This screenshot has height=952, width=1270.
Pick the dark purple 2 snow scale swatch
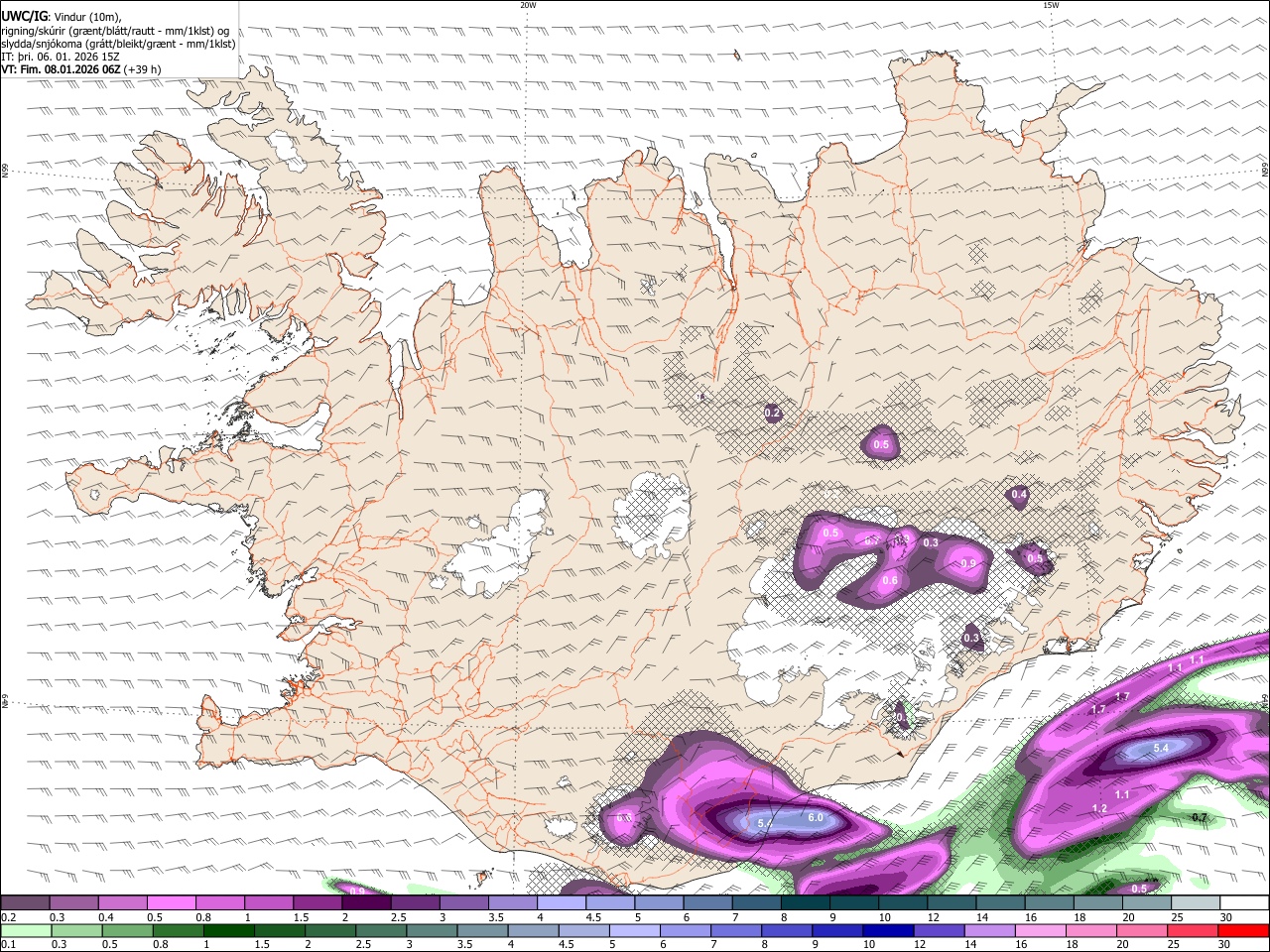(366, 902)
